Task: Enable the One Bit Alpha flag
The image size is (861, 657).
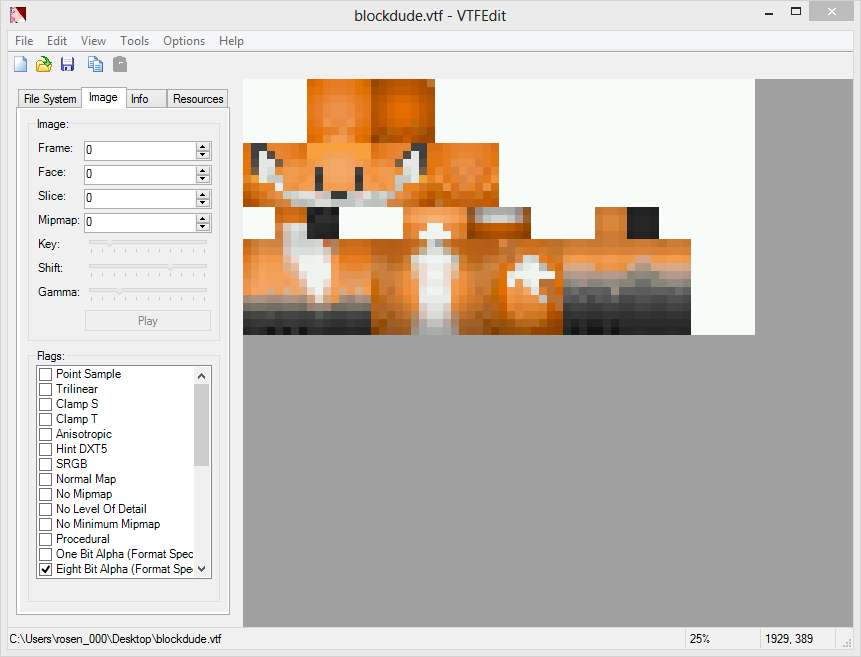Action: pos(46,554)
